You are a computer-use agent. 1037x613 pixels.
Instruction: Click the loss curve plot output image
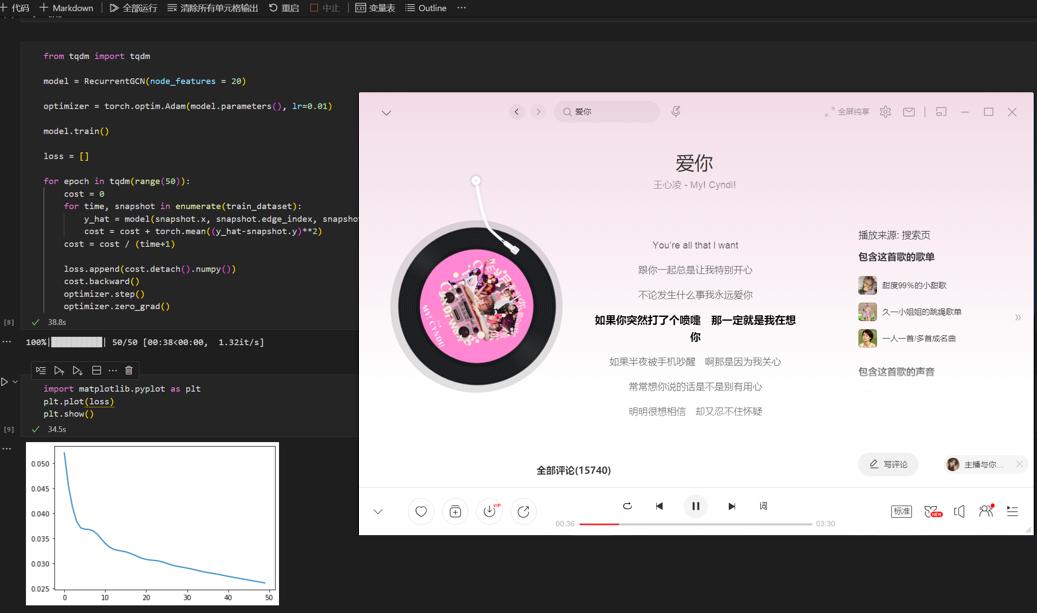tap(152, 523)
